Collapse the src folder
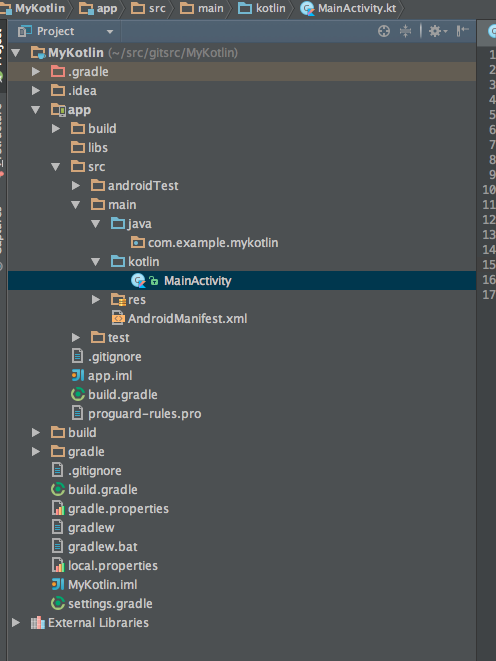Viewport: 496px width, 661px height. pos(56,167)
